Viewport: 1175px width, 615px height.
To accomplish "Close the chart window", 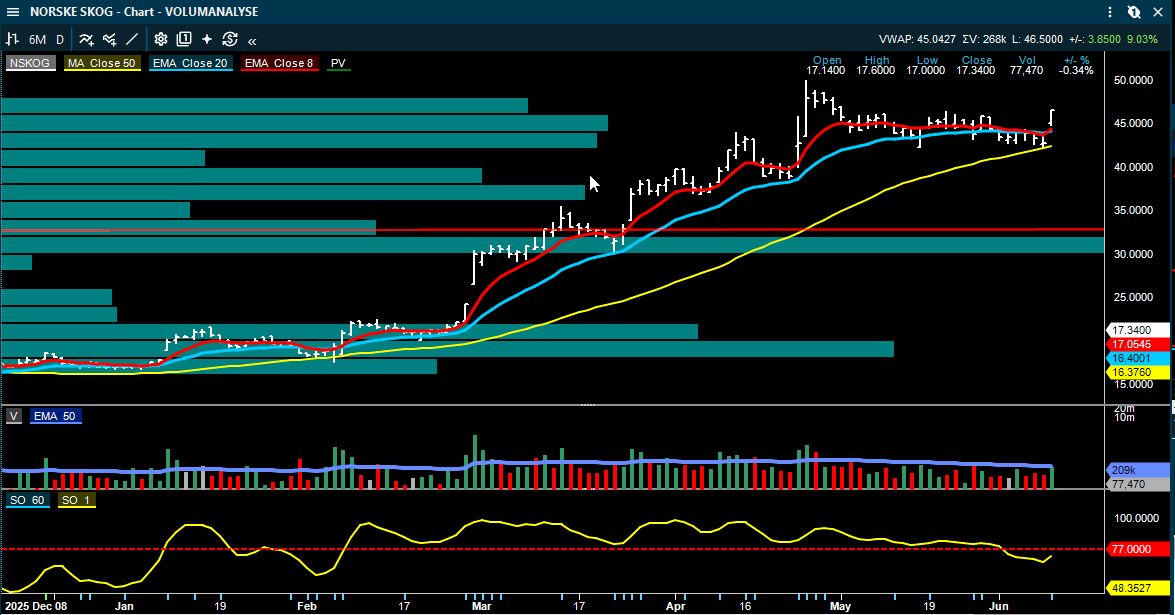I will [x=1158, y=12].
